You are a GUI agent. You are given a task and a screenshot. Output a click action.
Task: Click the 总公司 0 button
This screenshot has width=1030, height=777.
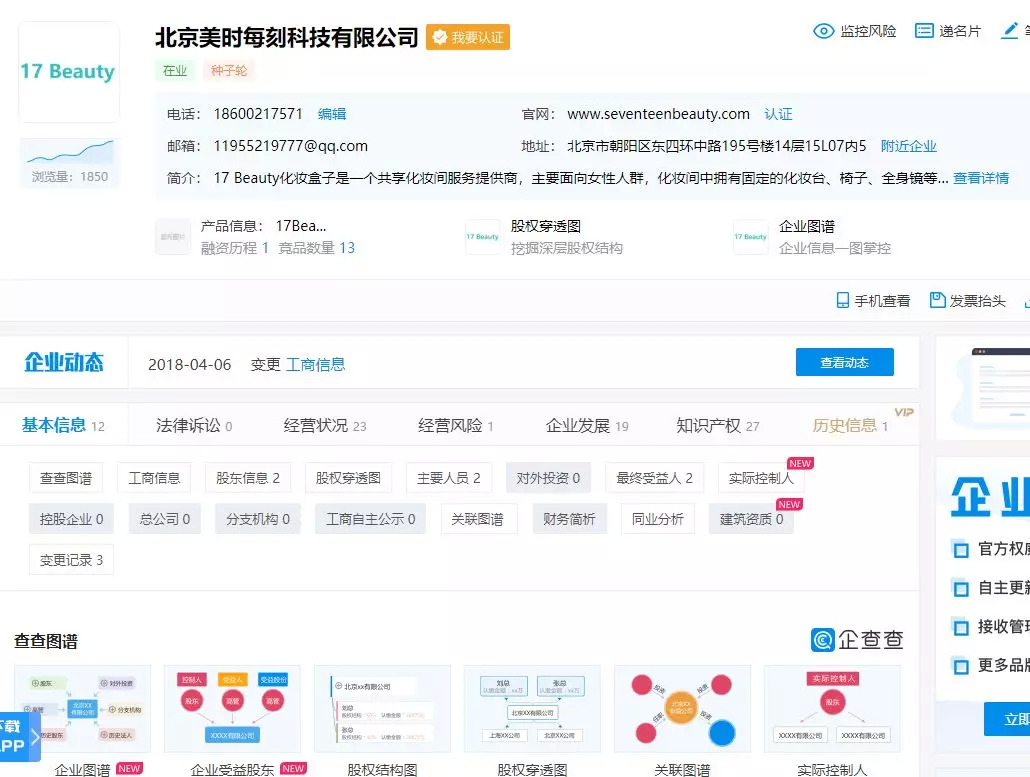point(165,519)
